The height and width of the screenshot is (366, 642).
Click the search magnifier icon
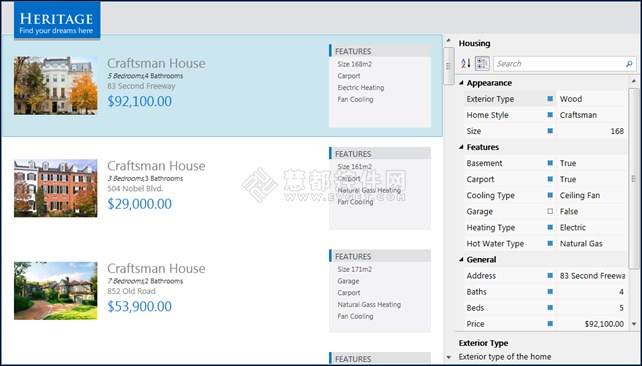pyautogui.click(x=629, y=63)
